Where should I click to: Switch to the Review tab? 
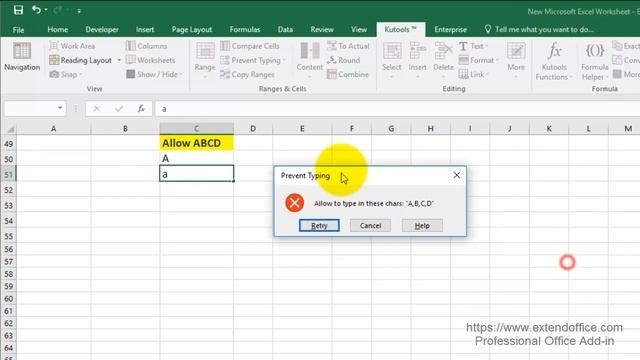point(322,29)
